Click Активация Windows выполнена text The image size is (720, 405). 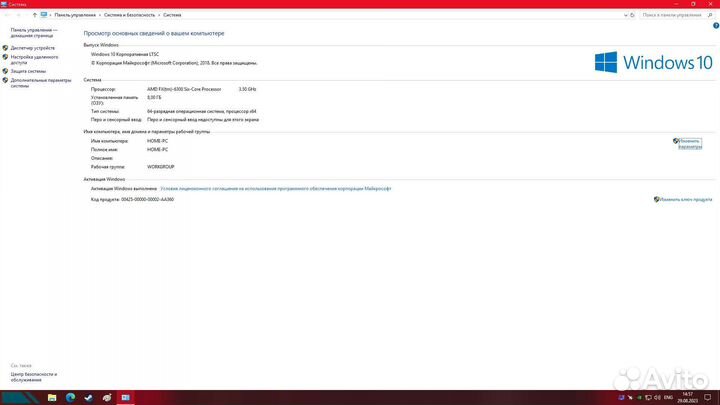[x=124, y=189]
